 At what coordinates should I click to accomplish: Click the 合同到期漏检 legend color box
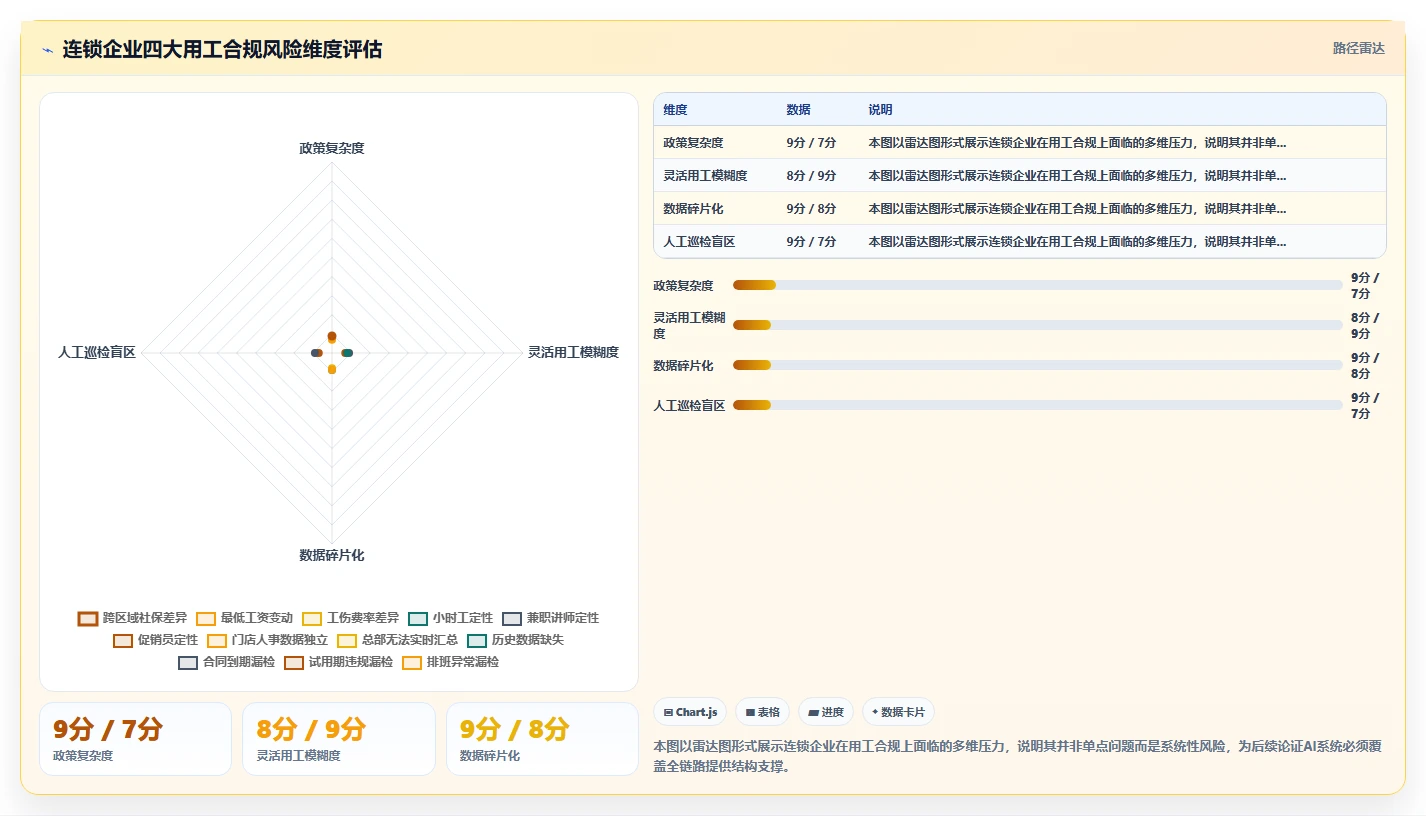coord(188,663)
